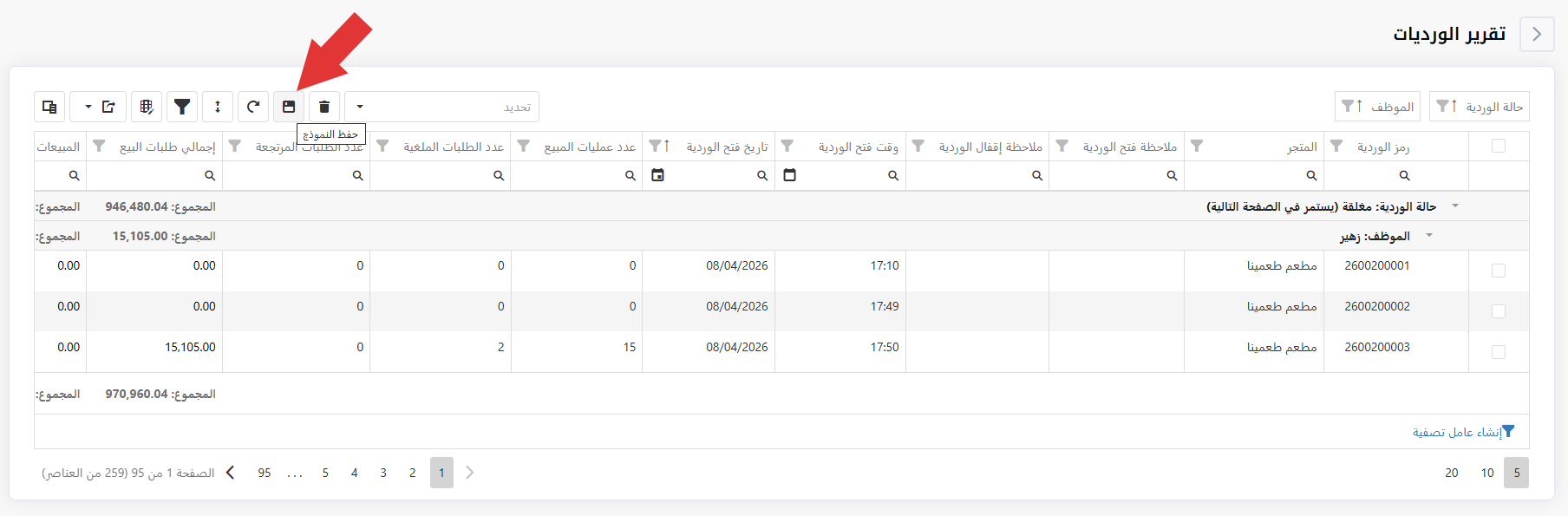Click the حالة الوردية group chip
The height and width of the screenshot is (516, 1568).
coord(1480,107)
